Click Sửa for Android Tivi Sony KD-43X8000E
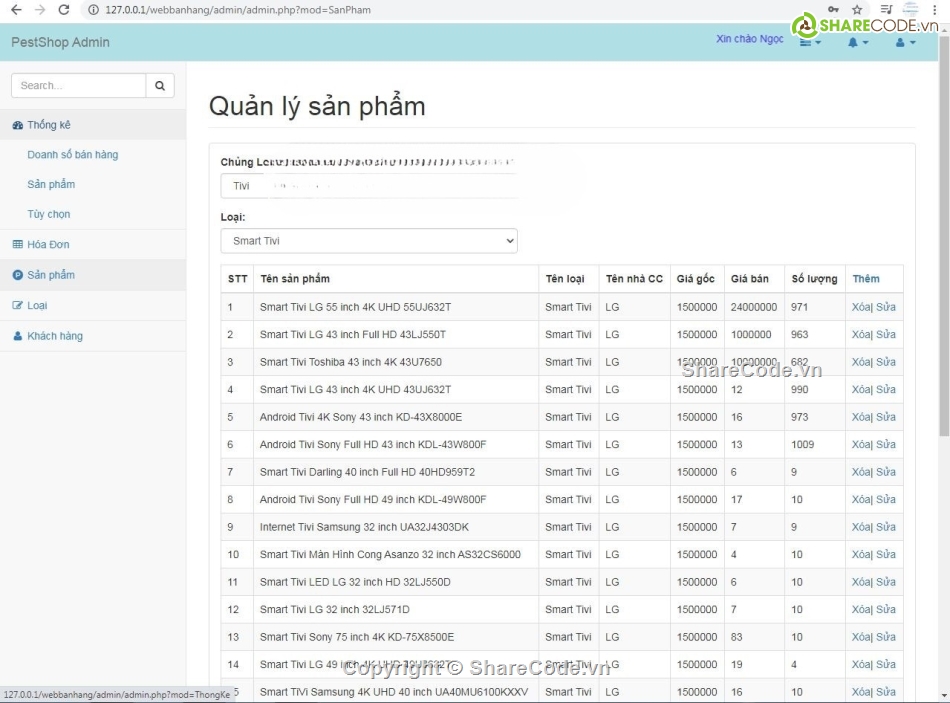 [886, 417]
